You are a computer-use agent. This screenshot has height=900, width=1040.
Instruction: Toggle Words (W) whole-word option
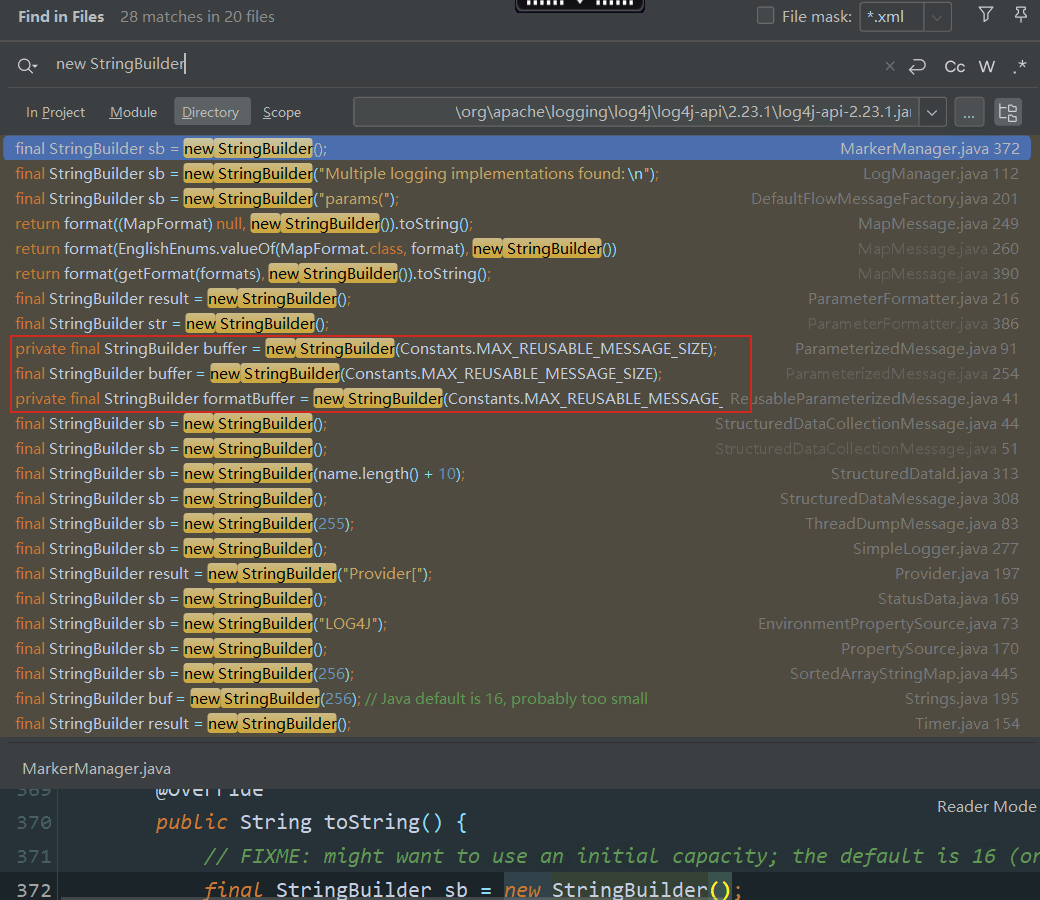(987, 66)
